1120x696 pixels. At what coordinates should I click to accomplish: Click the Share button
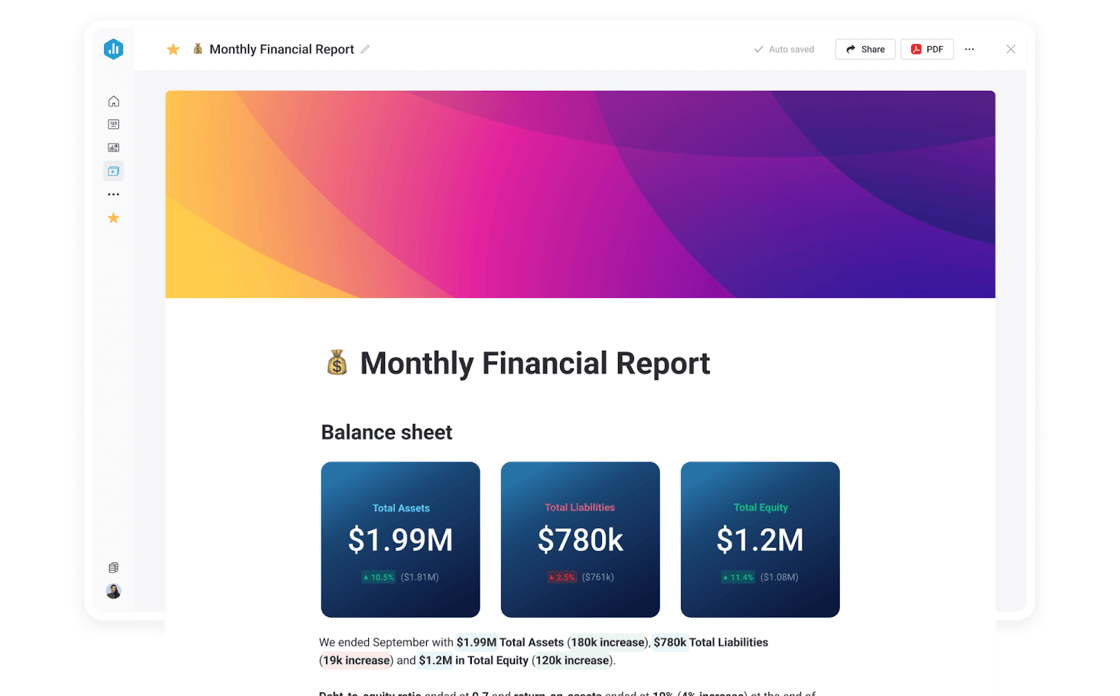point(865,49)
